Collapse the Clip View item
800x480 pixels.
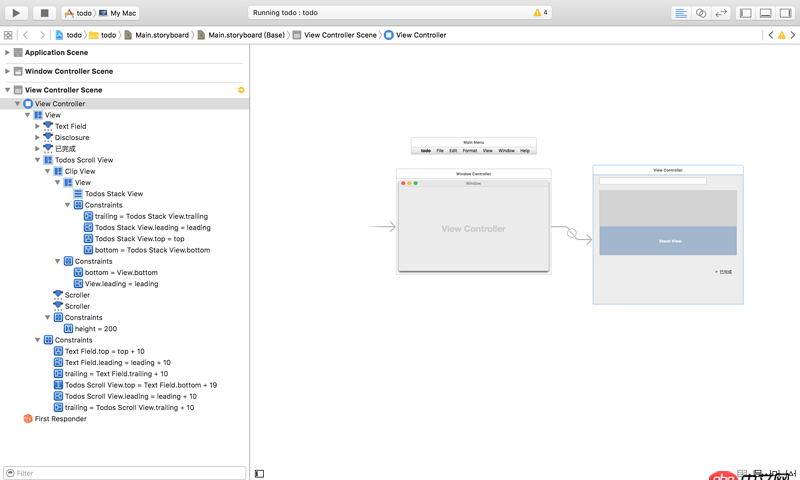click(47, 171)
